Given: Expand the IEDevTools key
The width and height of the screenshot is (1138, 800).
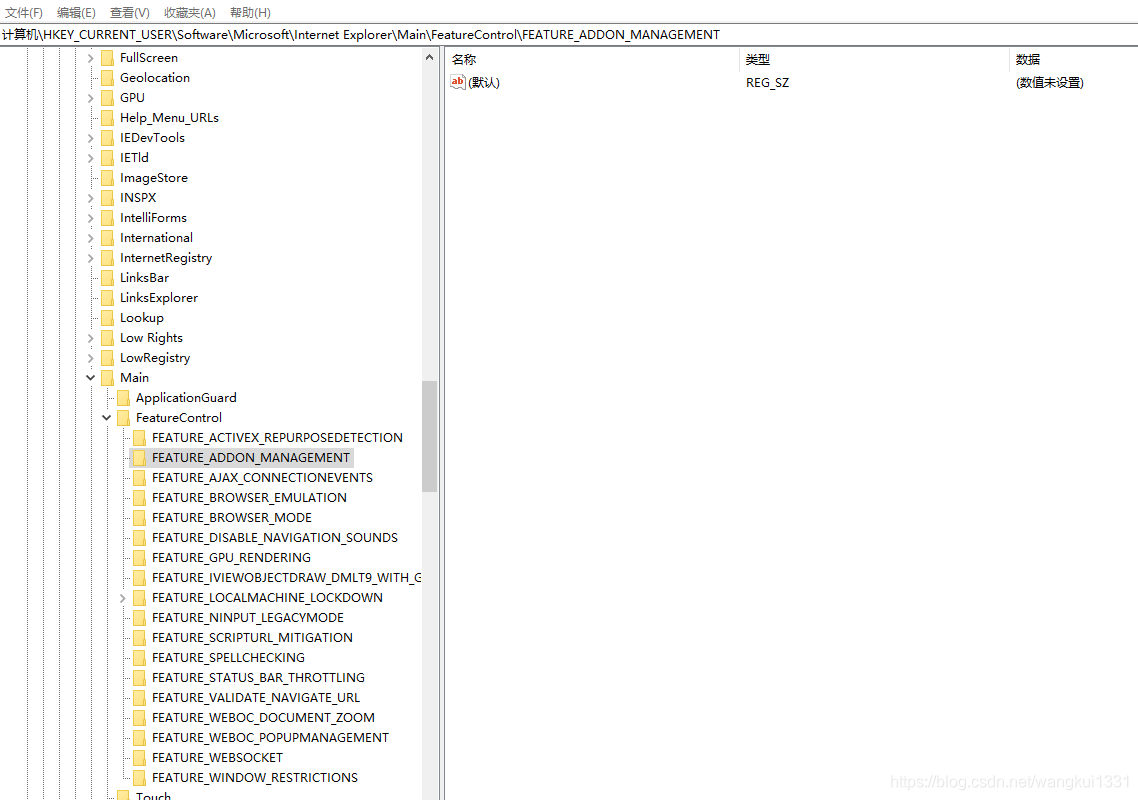Looking at the screenshot, I should click(x=91, y=138).
